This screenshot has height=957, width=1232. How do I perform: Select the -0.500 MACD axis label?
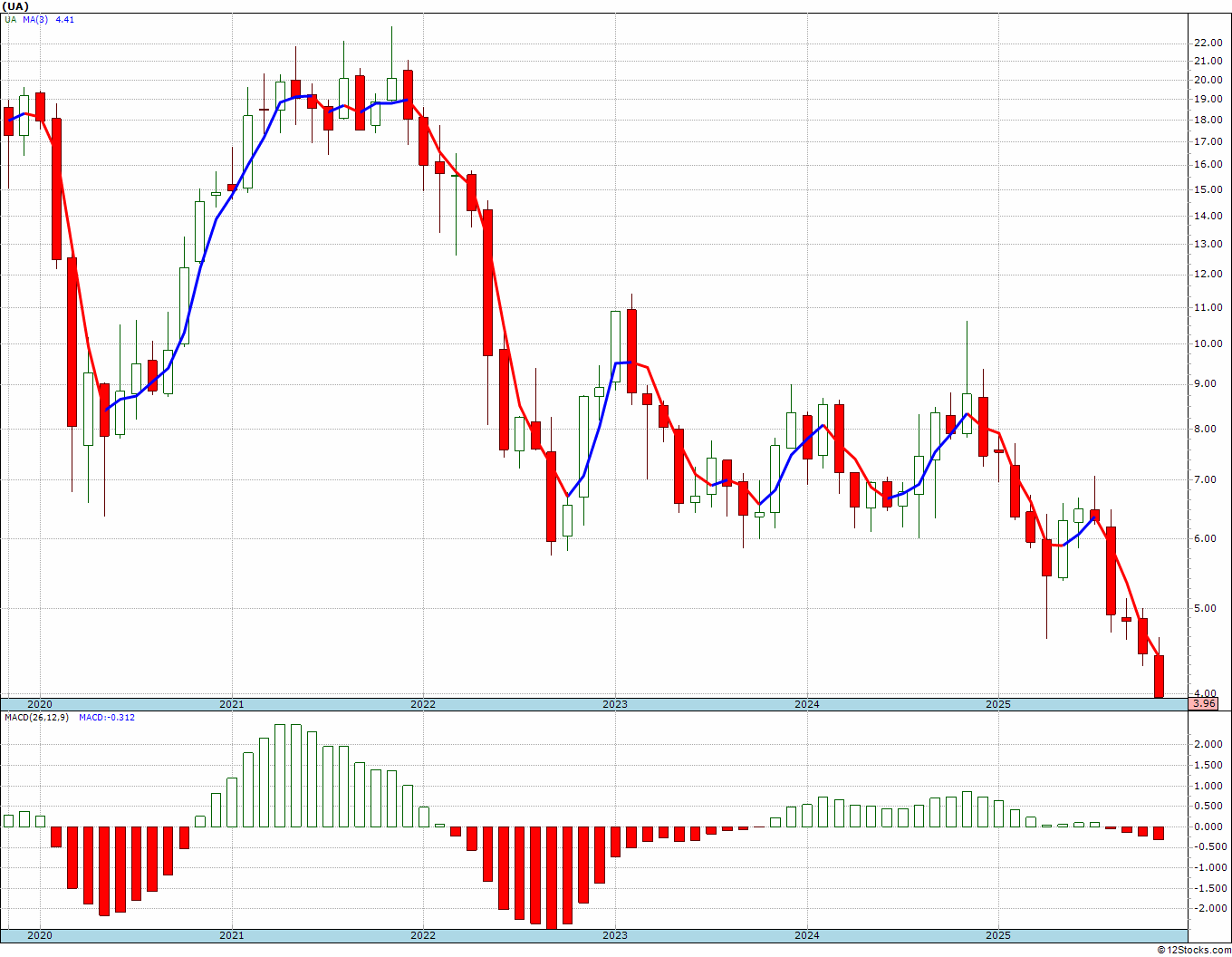click(1209, 847)
